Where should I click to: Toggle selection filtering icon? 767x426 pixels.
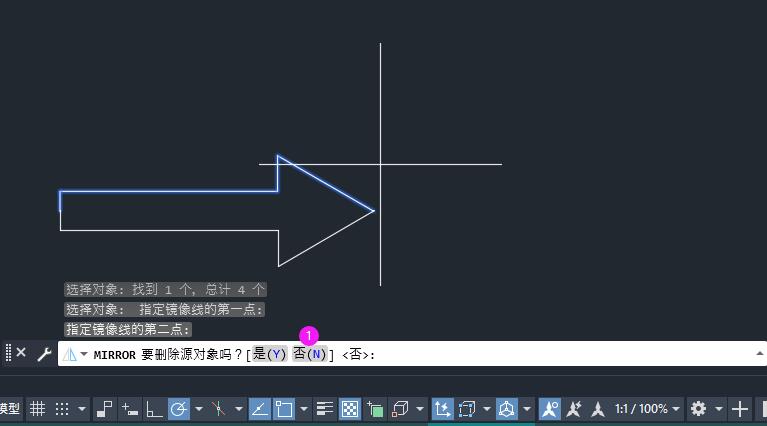click(x=467, y=408)
